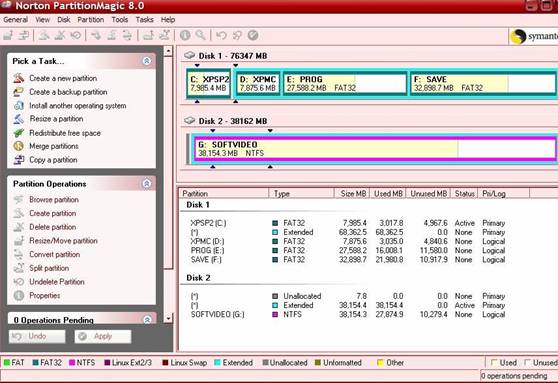
Task: Sort by the Pri/Log column header
Action: click(x=504, y=193)
